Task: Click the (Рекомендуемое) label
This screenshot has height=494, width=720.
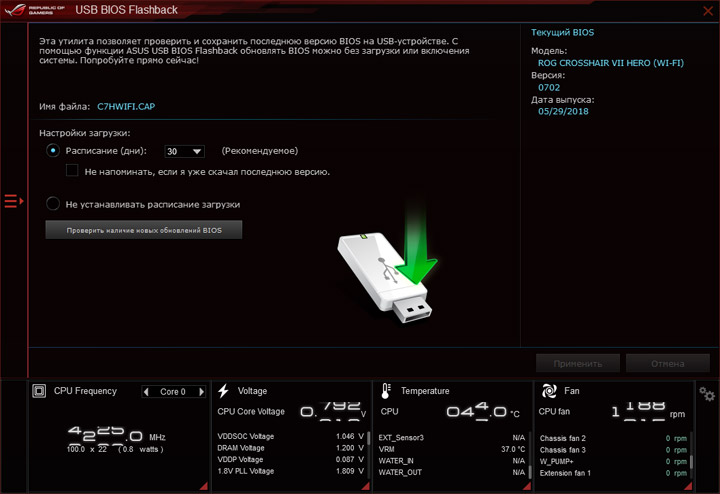Action: 260,151
